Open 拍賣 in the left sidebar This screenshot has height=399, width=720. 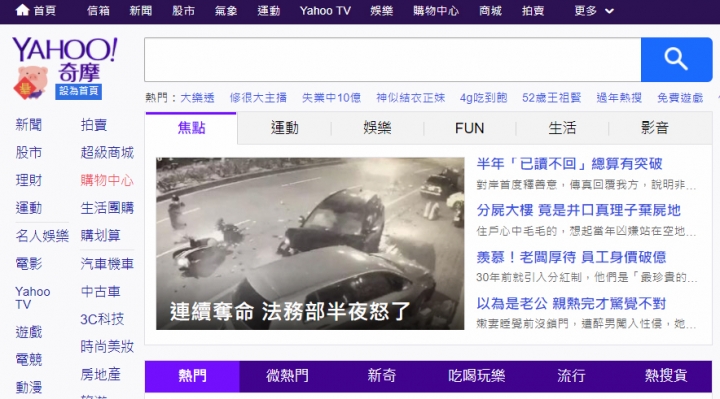[94, 125]
